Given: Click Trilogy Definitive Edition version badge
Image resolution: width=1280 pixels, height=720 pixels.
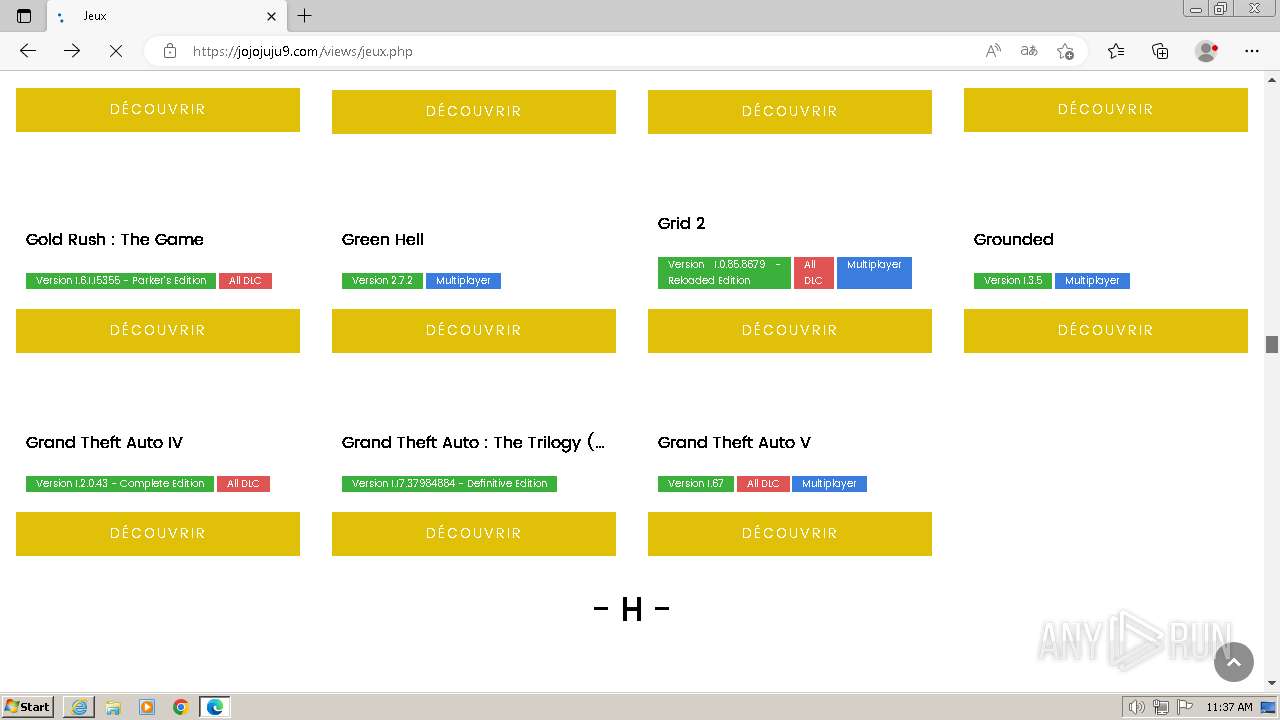Looking at the screenshot, I should point(449,484).
